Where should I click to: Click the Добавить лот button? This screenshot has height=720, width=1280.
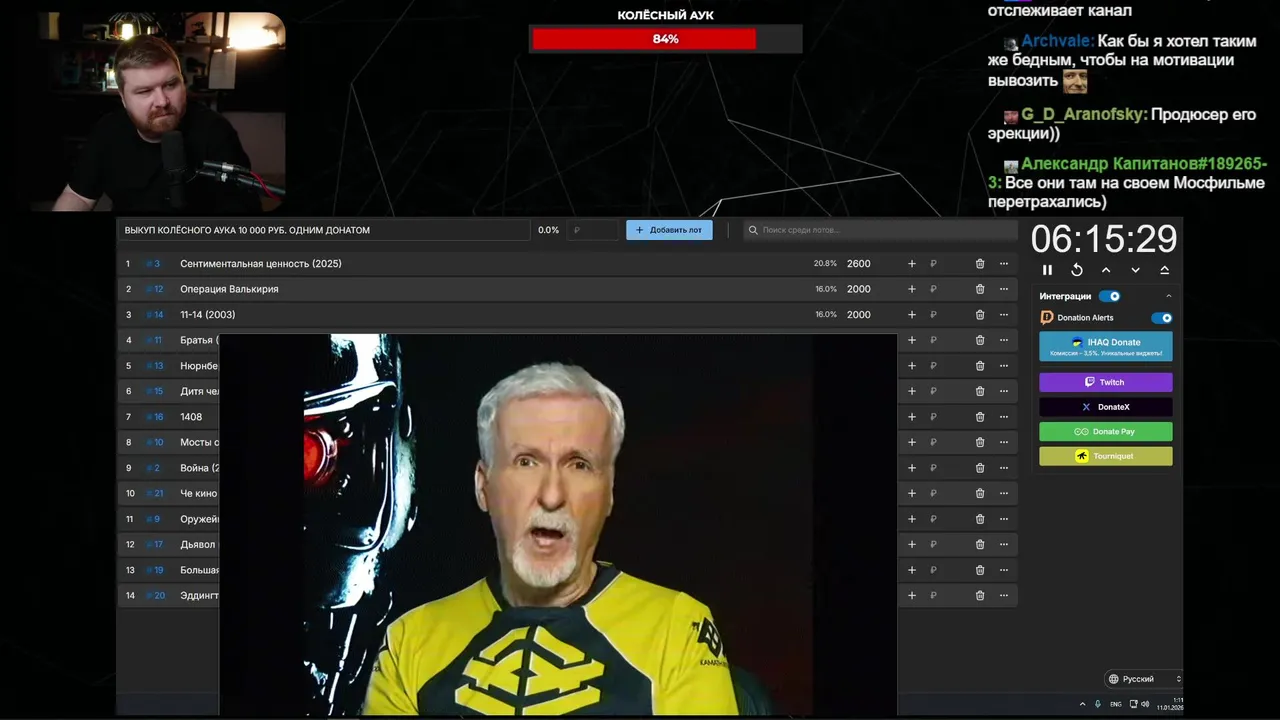click(x=669, y=230)
